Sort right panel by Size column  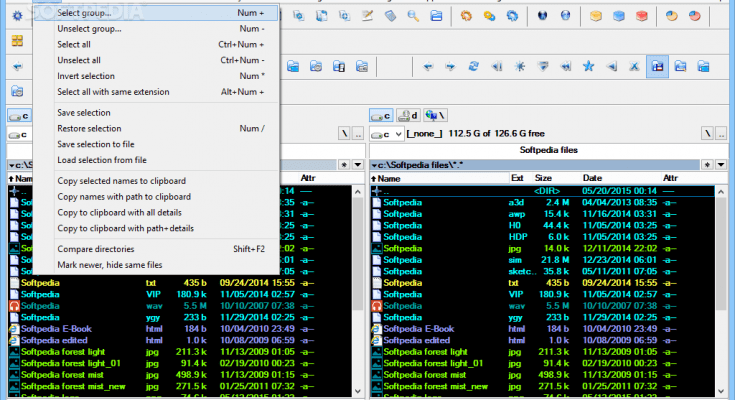543,178
